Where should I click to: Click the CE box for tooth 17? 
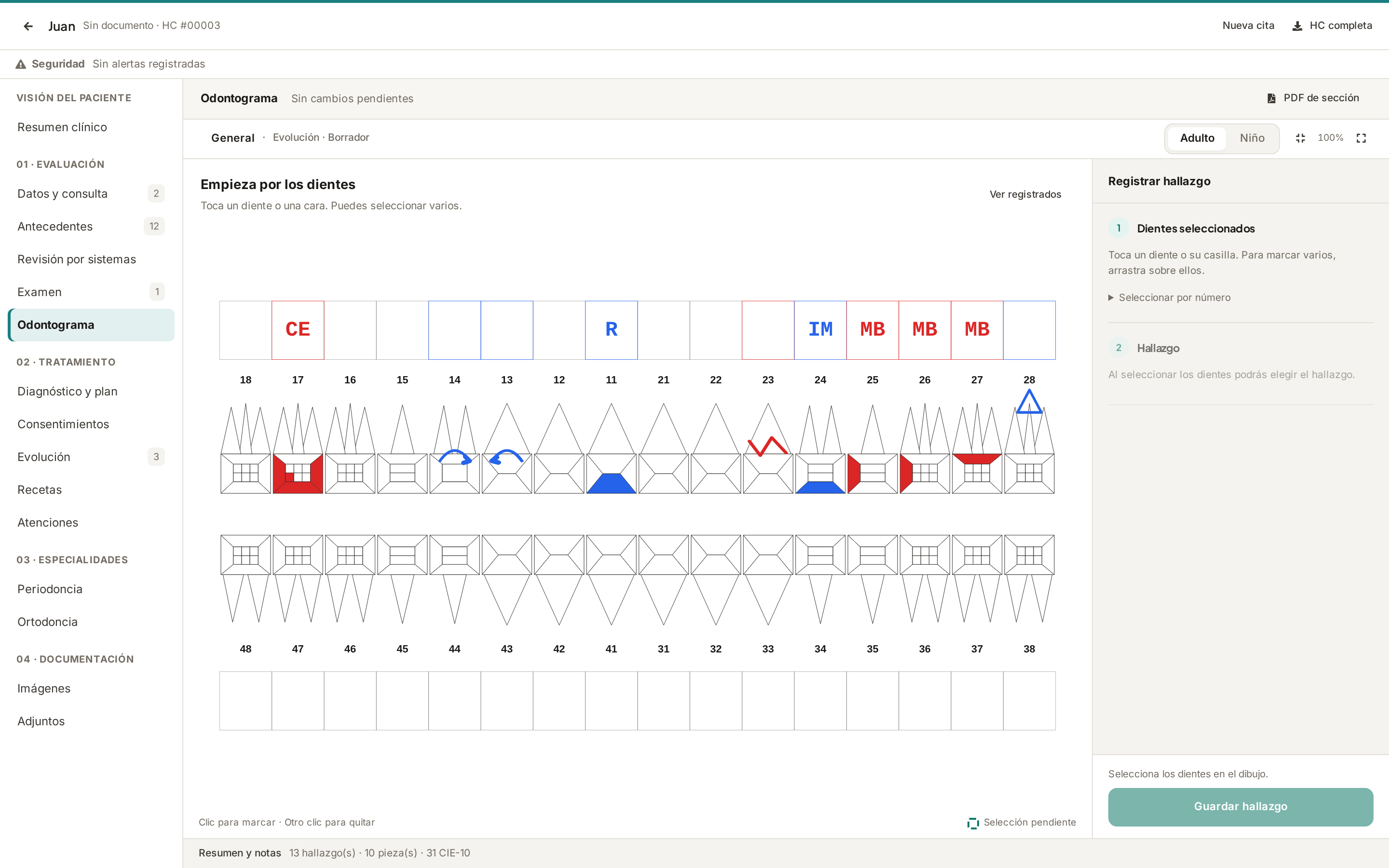click(298, 330)
